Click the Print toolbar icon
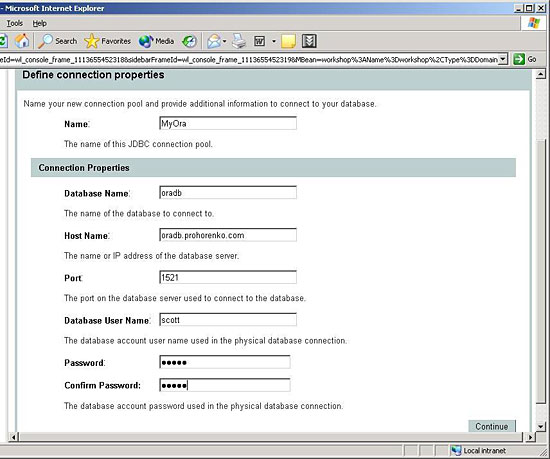550x459 pixels. pyautogui.click(x=240, y=41)
